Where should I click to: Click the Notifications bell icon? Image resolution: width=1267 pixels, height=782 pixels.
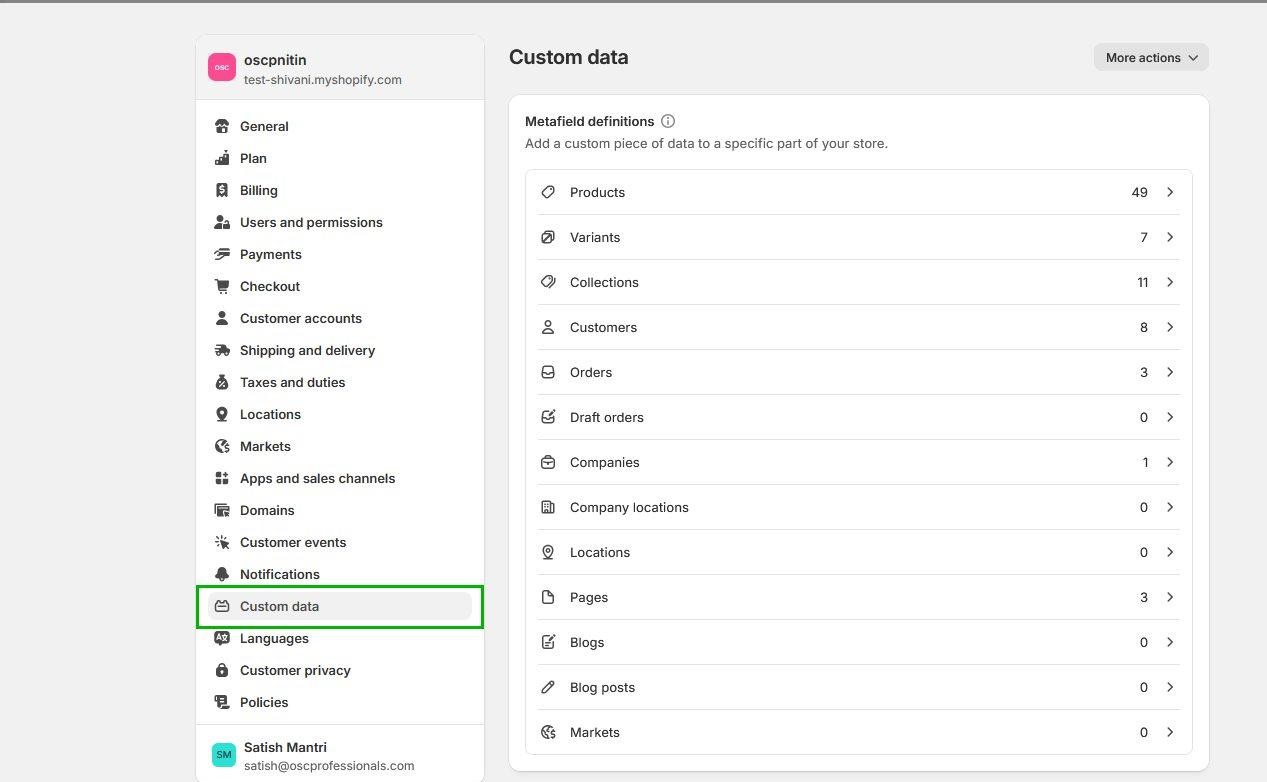[222, 575]
